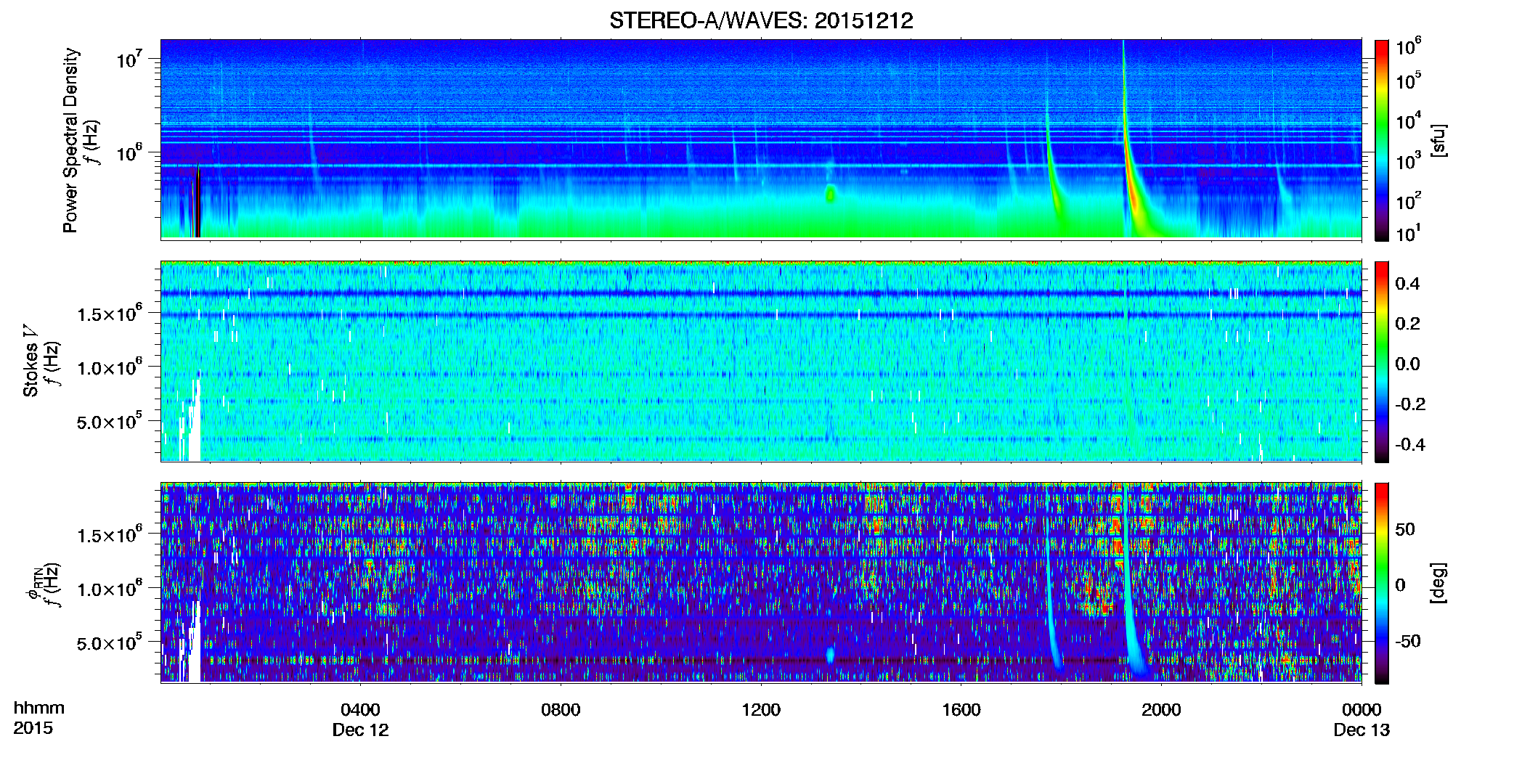Click the 1.5×10^6 tick of φRTN panel
The height and width of the screenshot is (784, 1522).
pyautogui.click(x=110, y=534)
